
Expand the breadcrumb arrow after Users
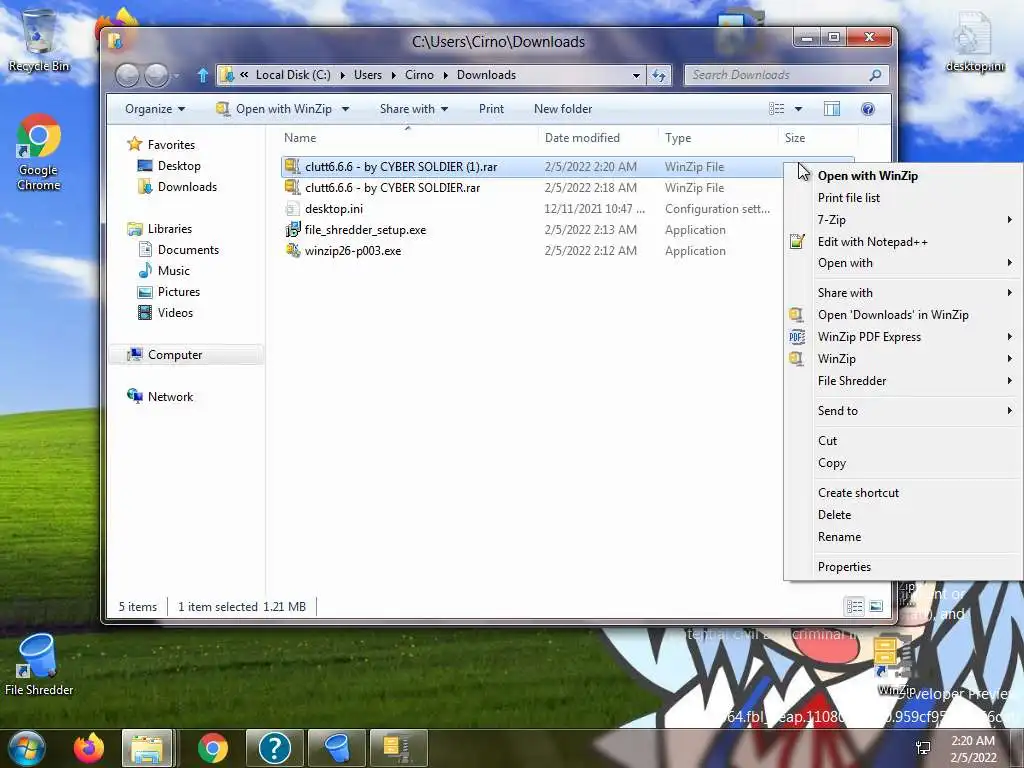(x=393, y=75)
